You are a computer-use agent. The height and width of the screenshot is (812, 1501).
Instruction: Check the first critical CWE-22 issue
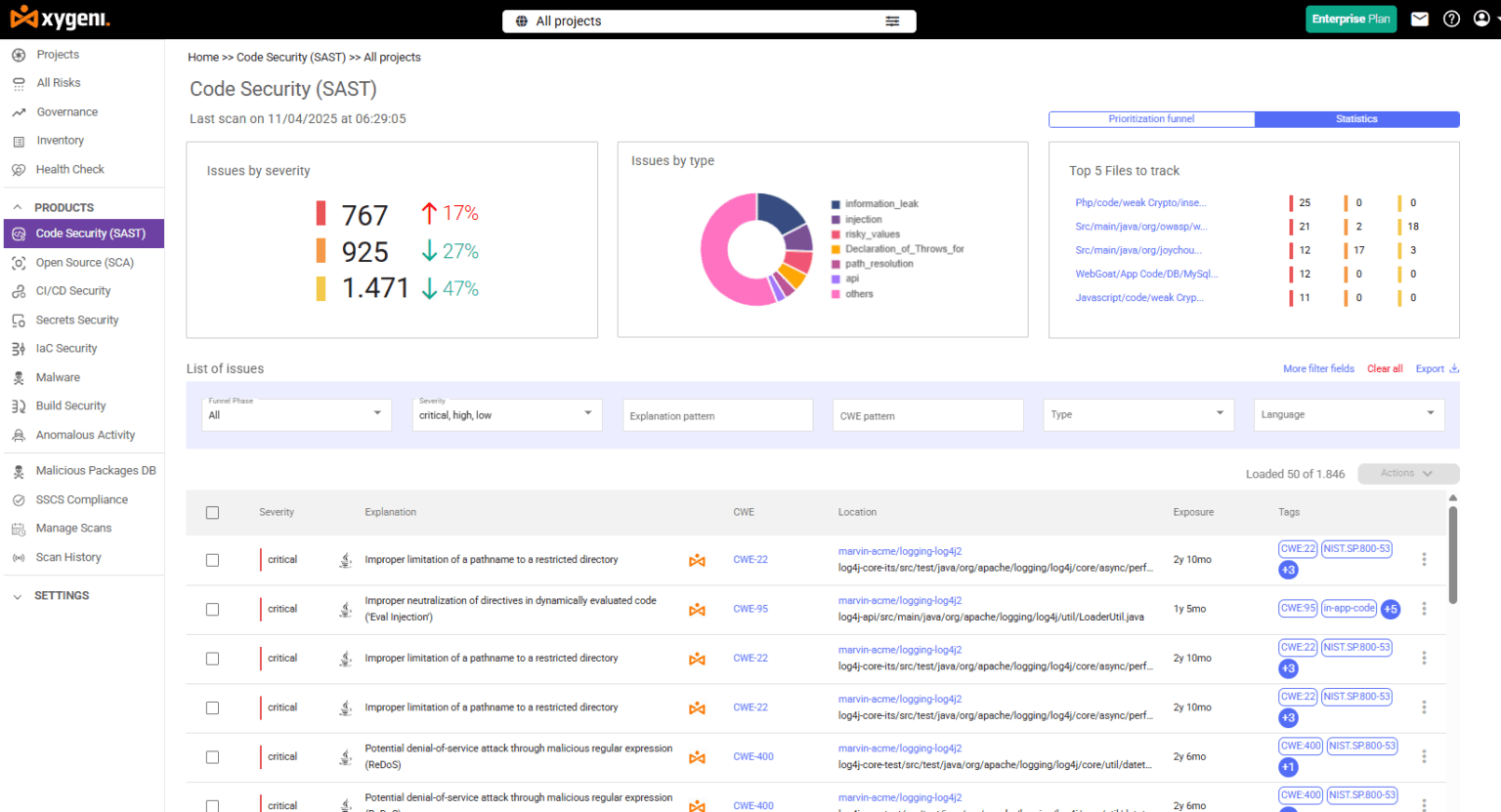click(212, 559)
